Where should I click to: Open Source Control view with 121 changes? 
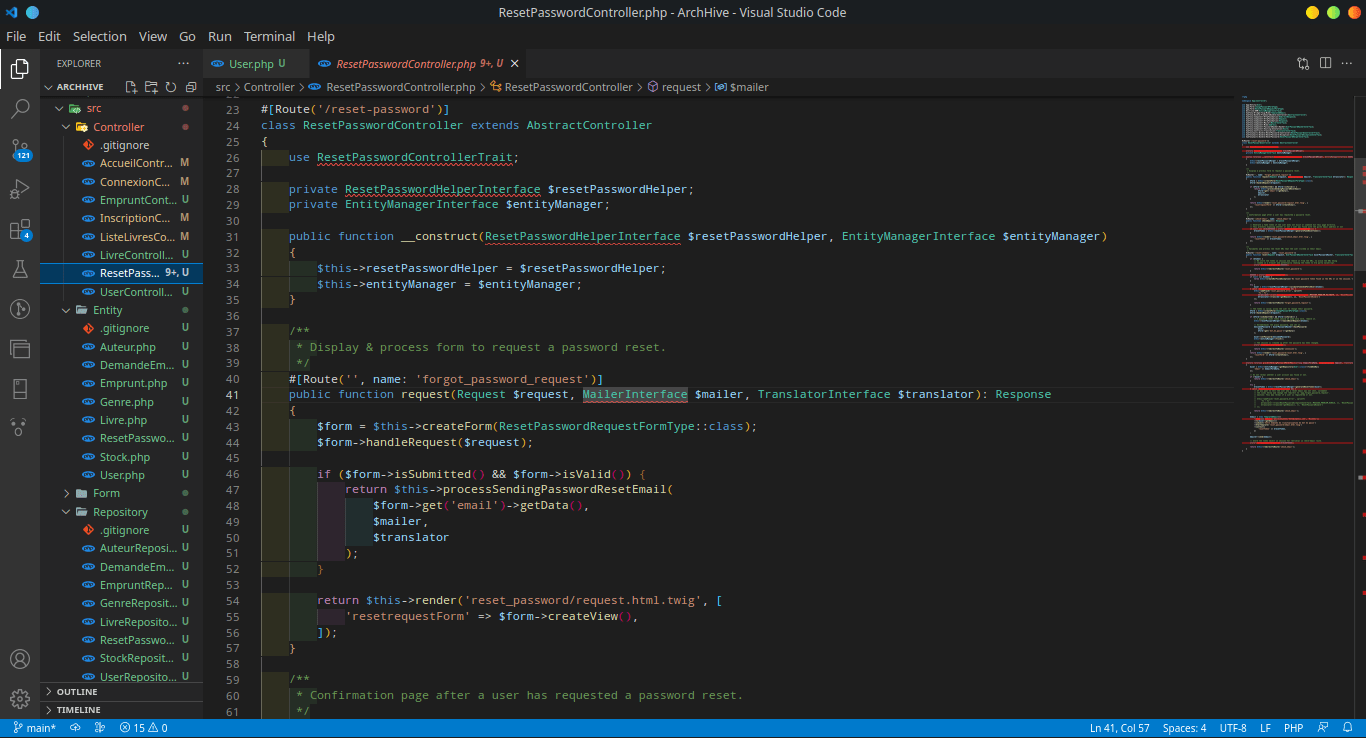pos(20,149)
